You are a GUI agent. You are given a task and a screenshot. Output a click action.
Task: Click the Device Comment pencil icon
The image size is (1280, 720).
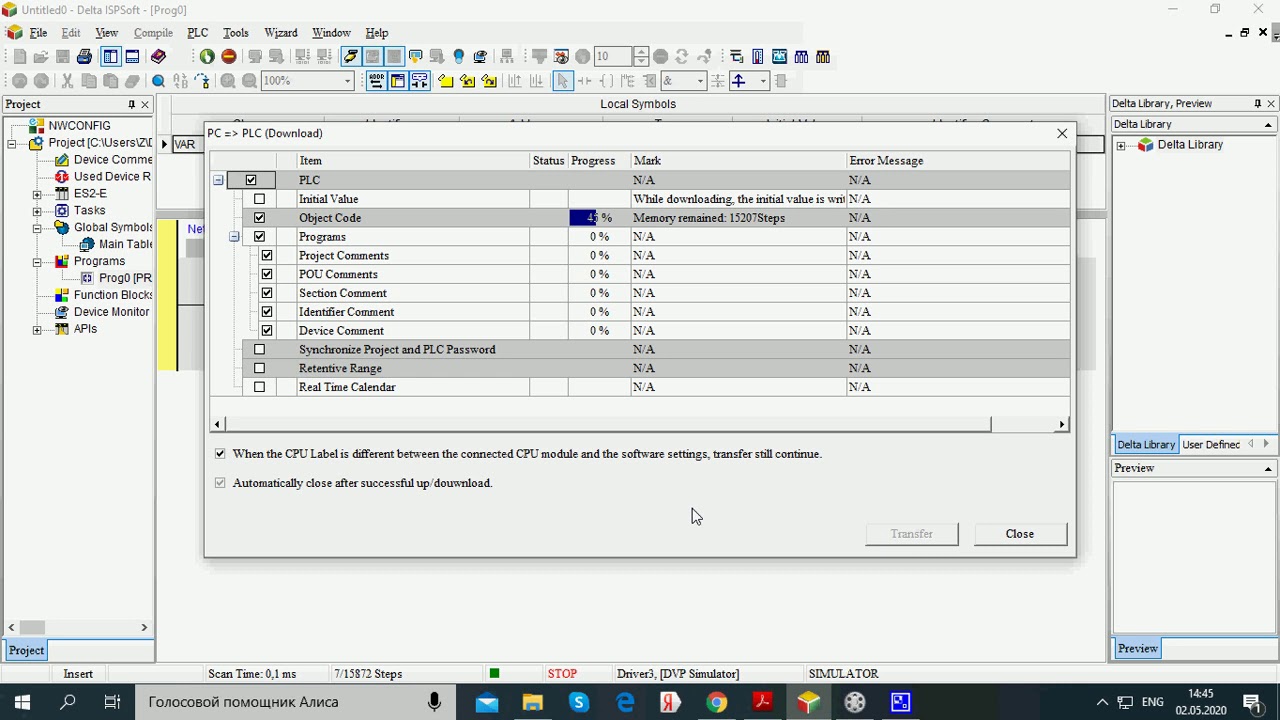coord(62,160)
